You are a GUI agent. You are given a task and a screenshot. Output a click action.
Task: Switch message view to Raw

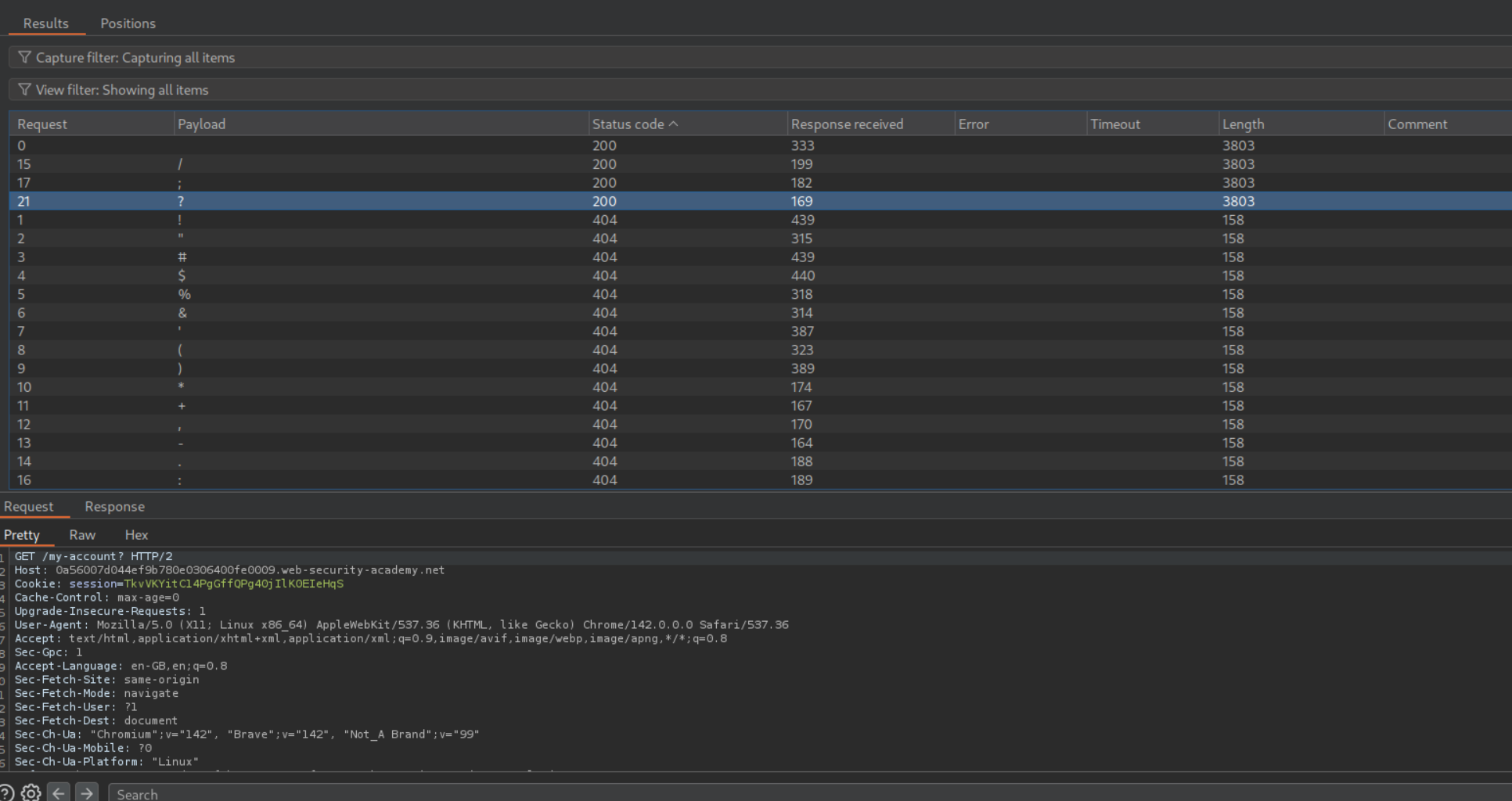82,535
